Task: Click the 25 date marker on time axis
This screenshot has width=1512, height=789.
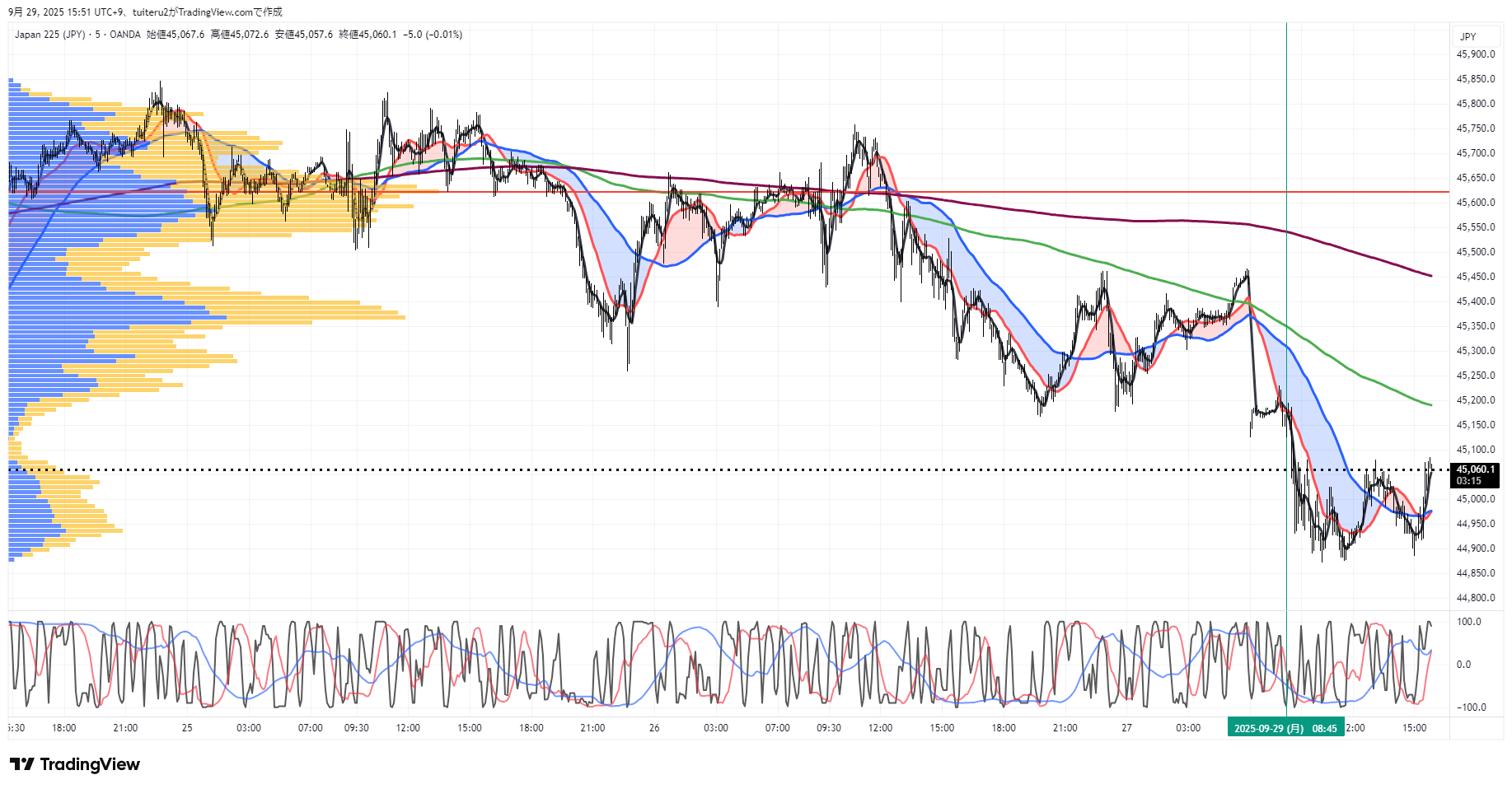Action: point(187,728)
